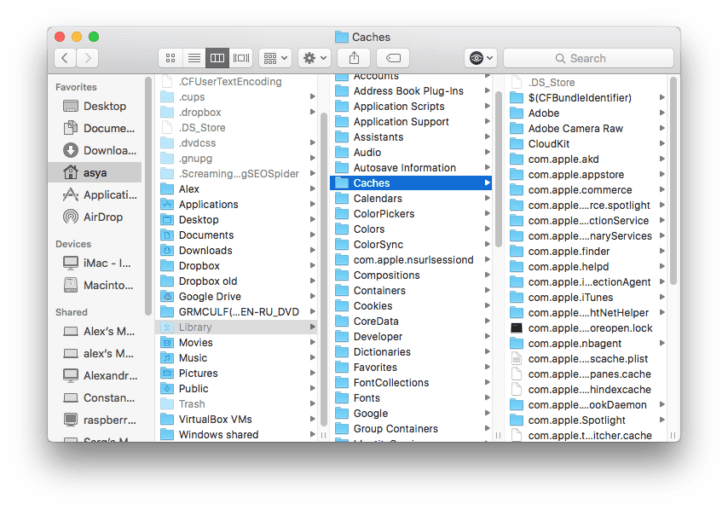
Task: Open AirDrop in sidebar
Action: click(x=95, y=217)
